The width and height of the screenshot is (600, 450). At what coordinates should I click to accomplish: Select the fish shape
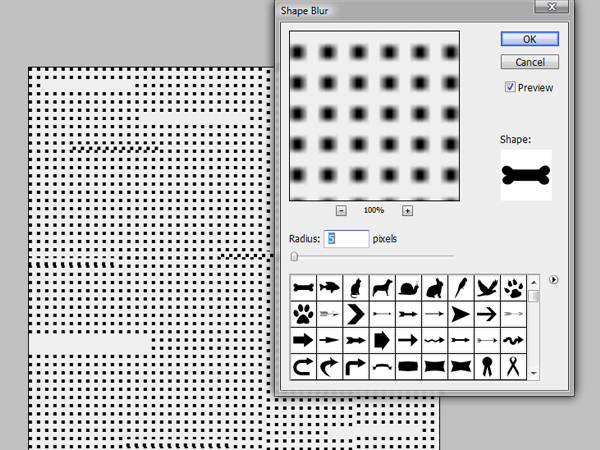coord(329,287)
